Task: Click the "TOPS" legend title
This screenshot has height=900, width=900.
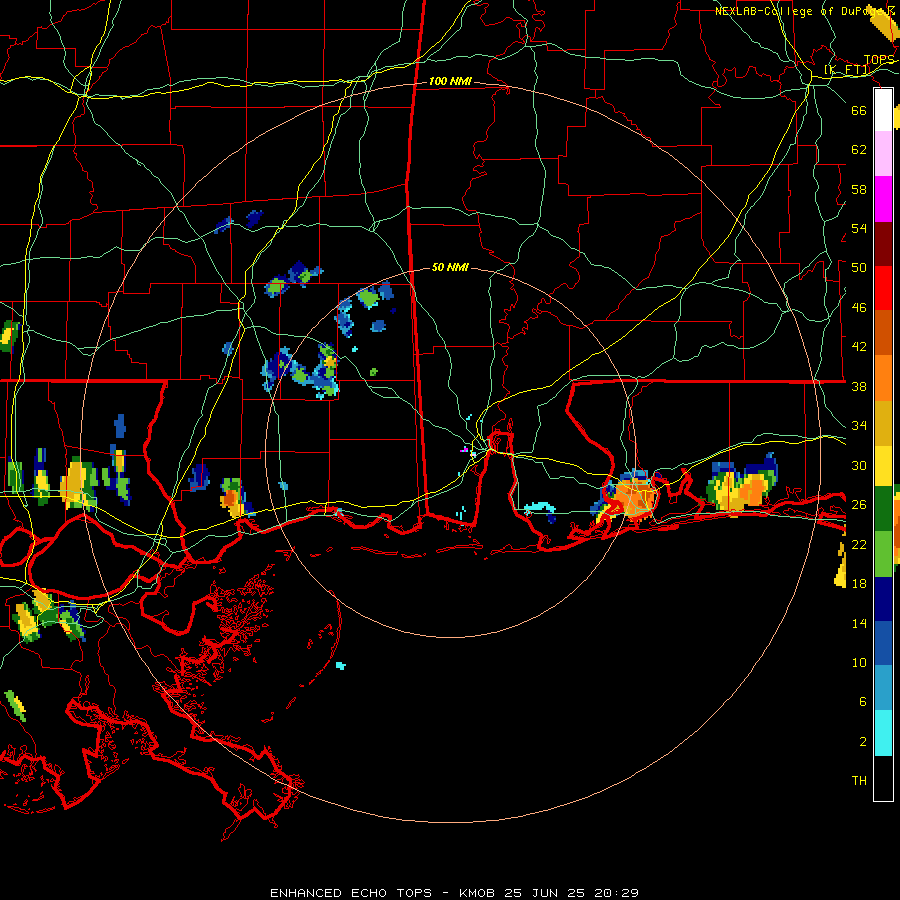Action: [x=879, y=60]
